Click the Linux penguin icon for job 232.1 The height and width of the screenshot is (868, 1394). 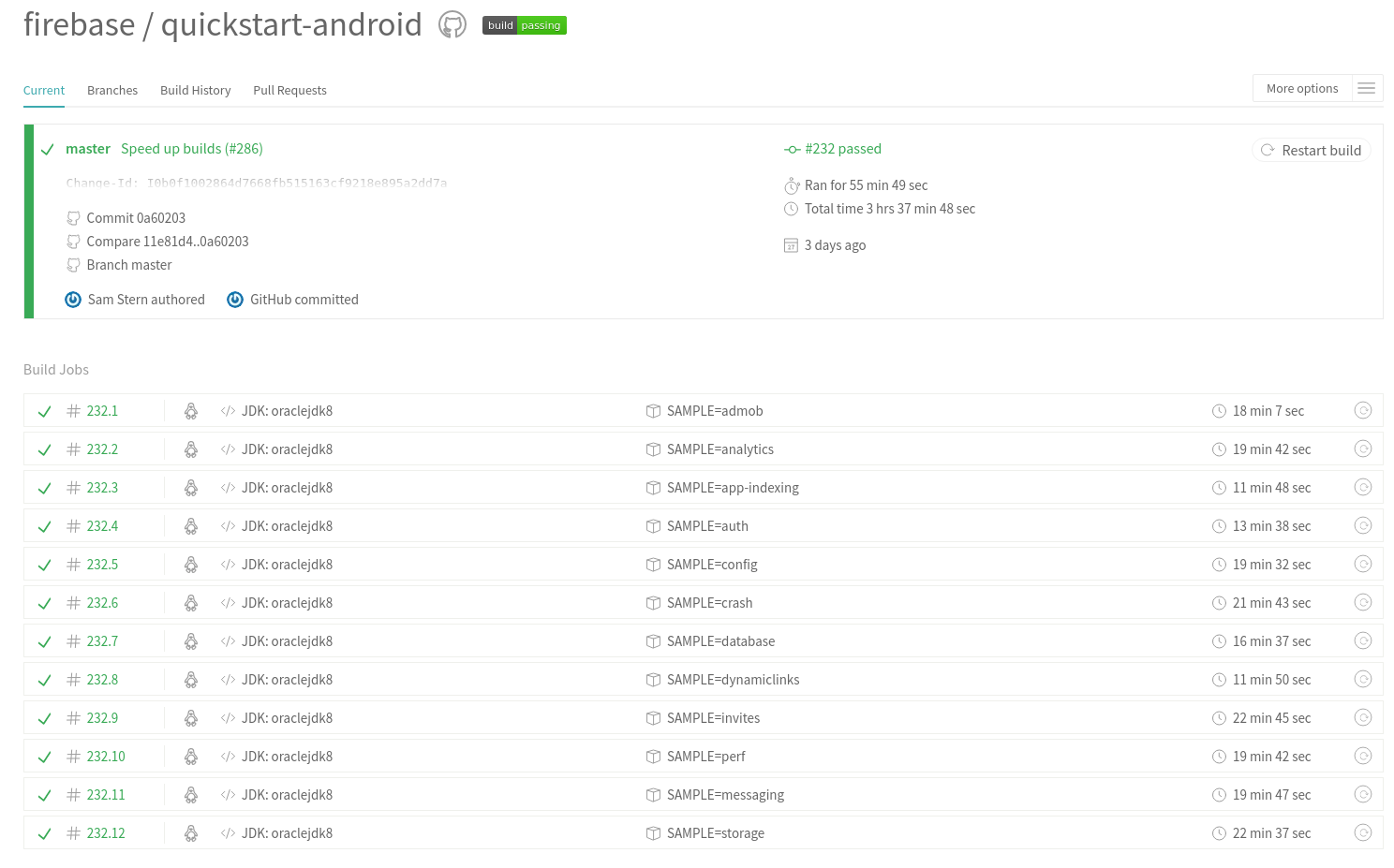coord(191,410)
